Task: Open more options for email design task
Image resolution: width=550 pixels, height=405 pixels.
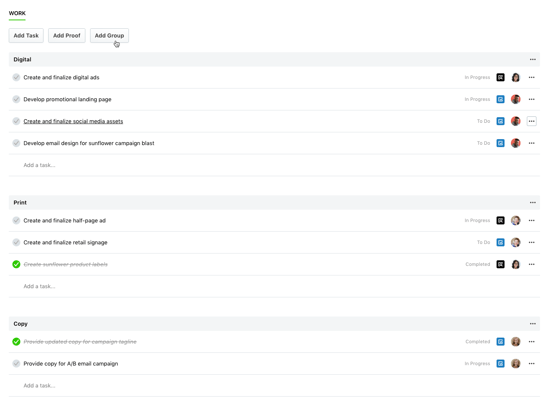Action: 532,143
